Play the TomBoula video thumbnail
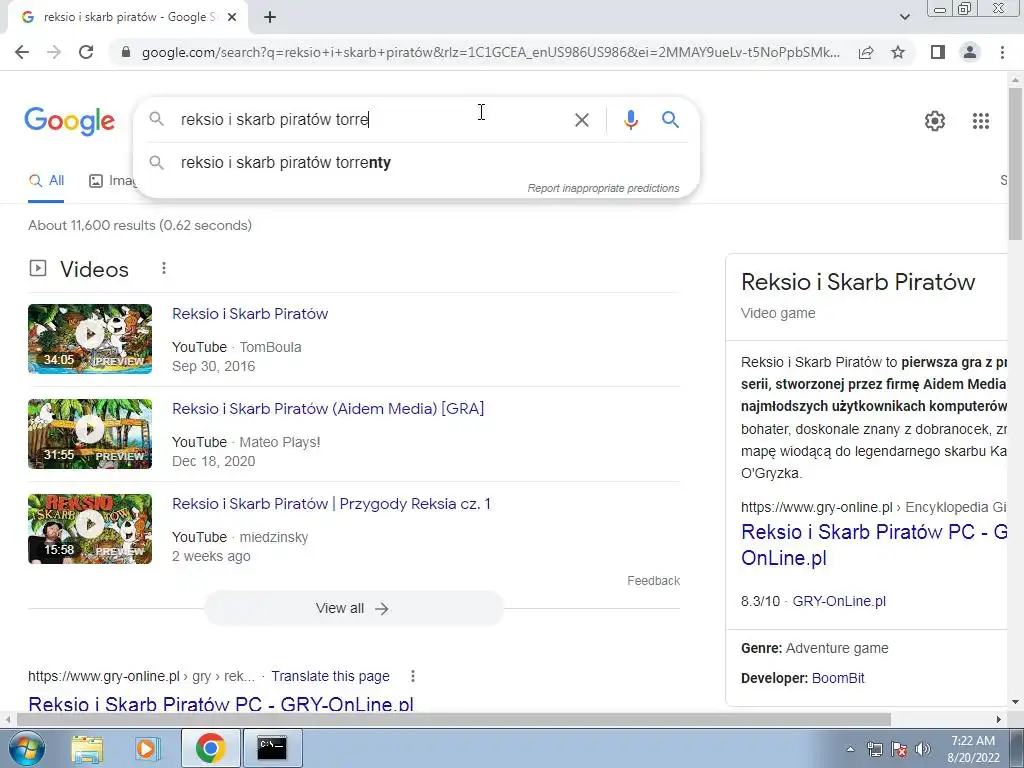Image resolution: width=1024 pixels, height=768 pixels. 89,339
